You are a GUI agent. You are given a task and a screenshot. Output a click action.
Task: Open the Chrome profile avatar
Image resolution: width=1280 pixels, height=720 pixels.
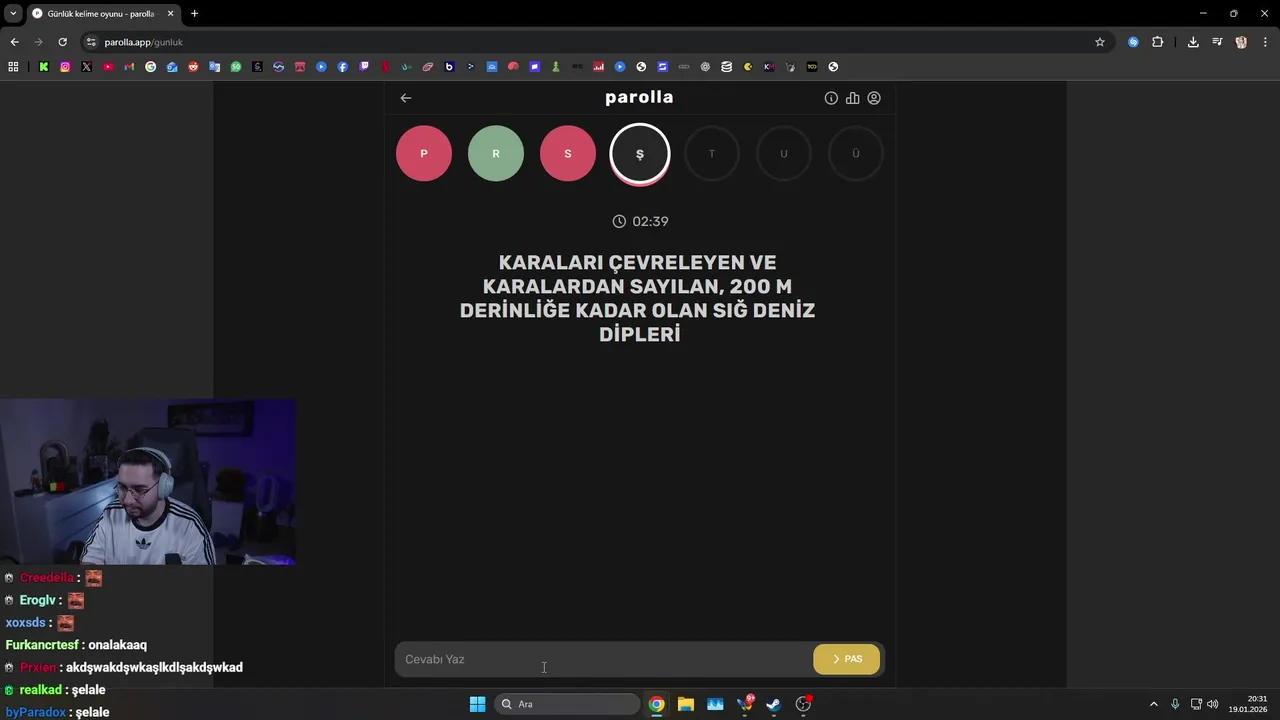pyautogui.click(x=1241, y=42)
